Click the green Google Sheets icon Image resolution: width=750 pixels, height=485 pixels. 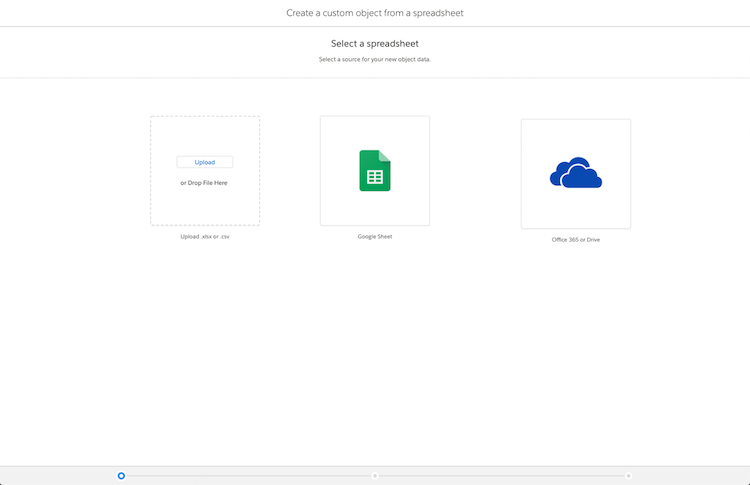375,171
